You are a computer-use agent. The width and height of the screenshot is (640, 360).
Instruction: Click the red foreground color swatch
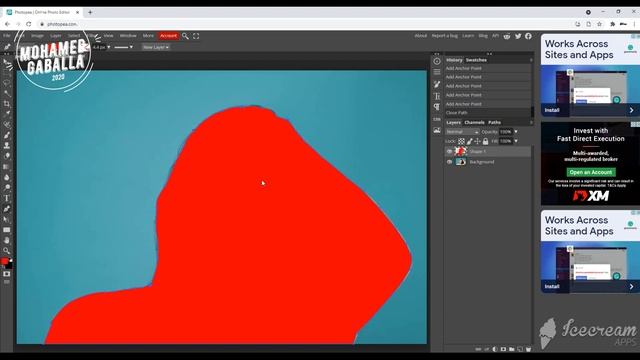click(4, 261)
